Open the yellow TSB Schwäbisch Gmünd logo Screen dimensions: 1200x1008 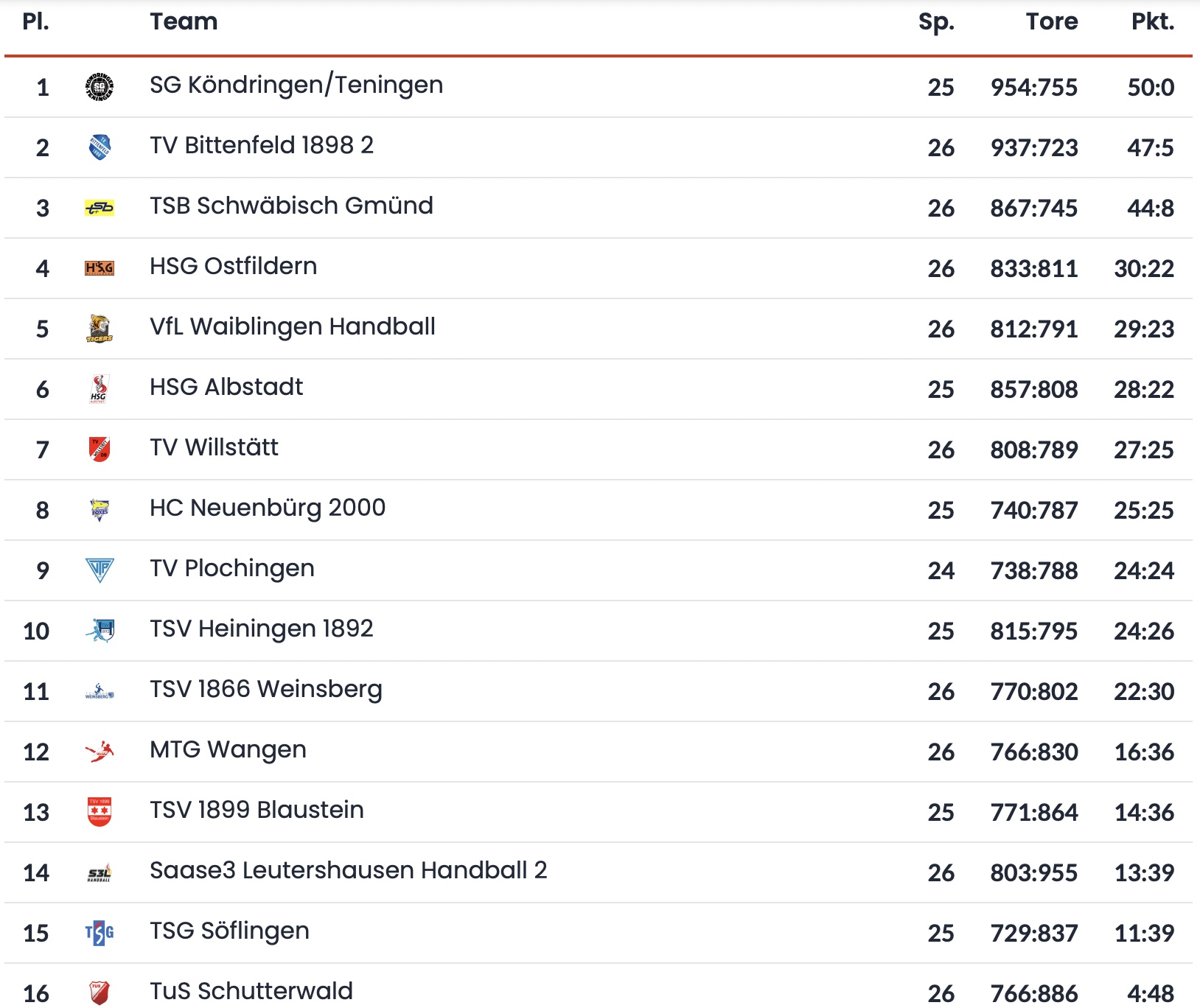tap(100, 208)
